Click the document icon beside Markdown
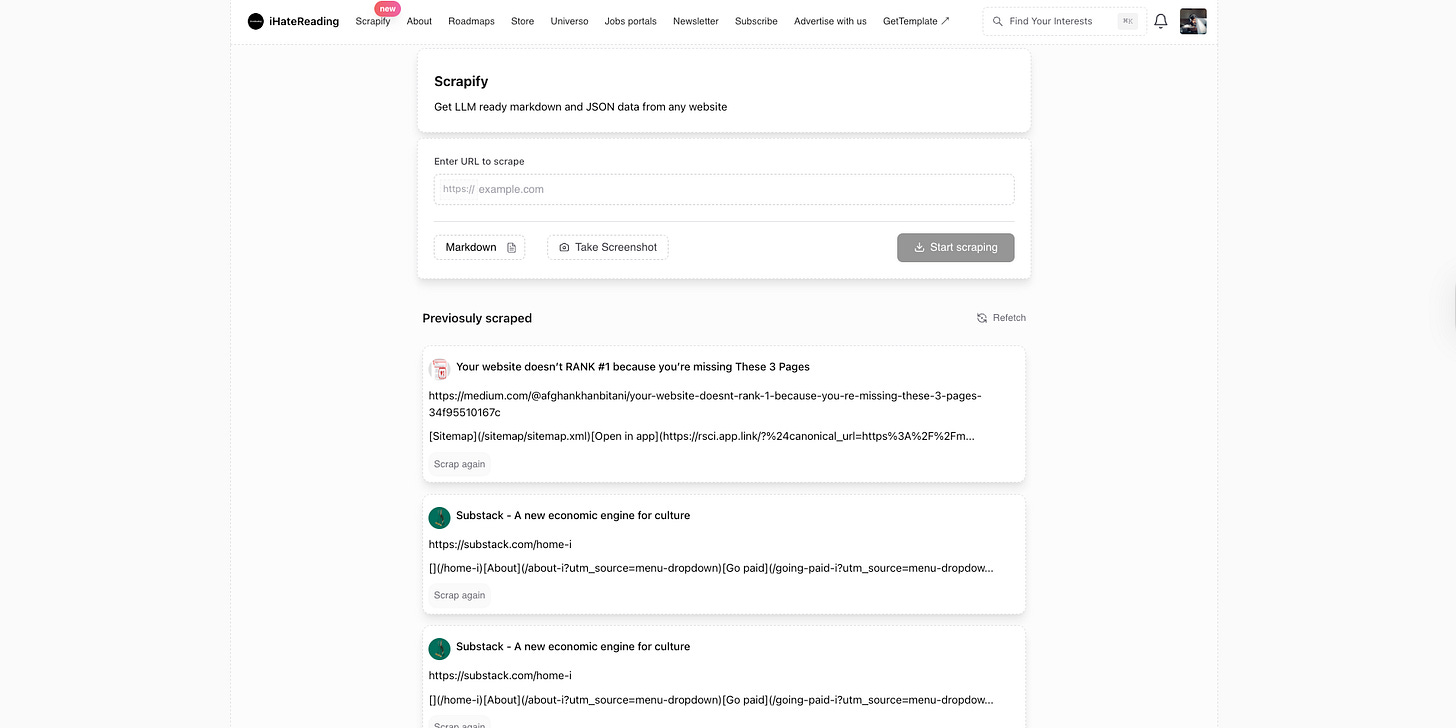Viewport: 1456px width, 728px height. [x=511, y=247]
